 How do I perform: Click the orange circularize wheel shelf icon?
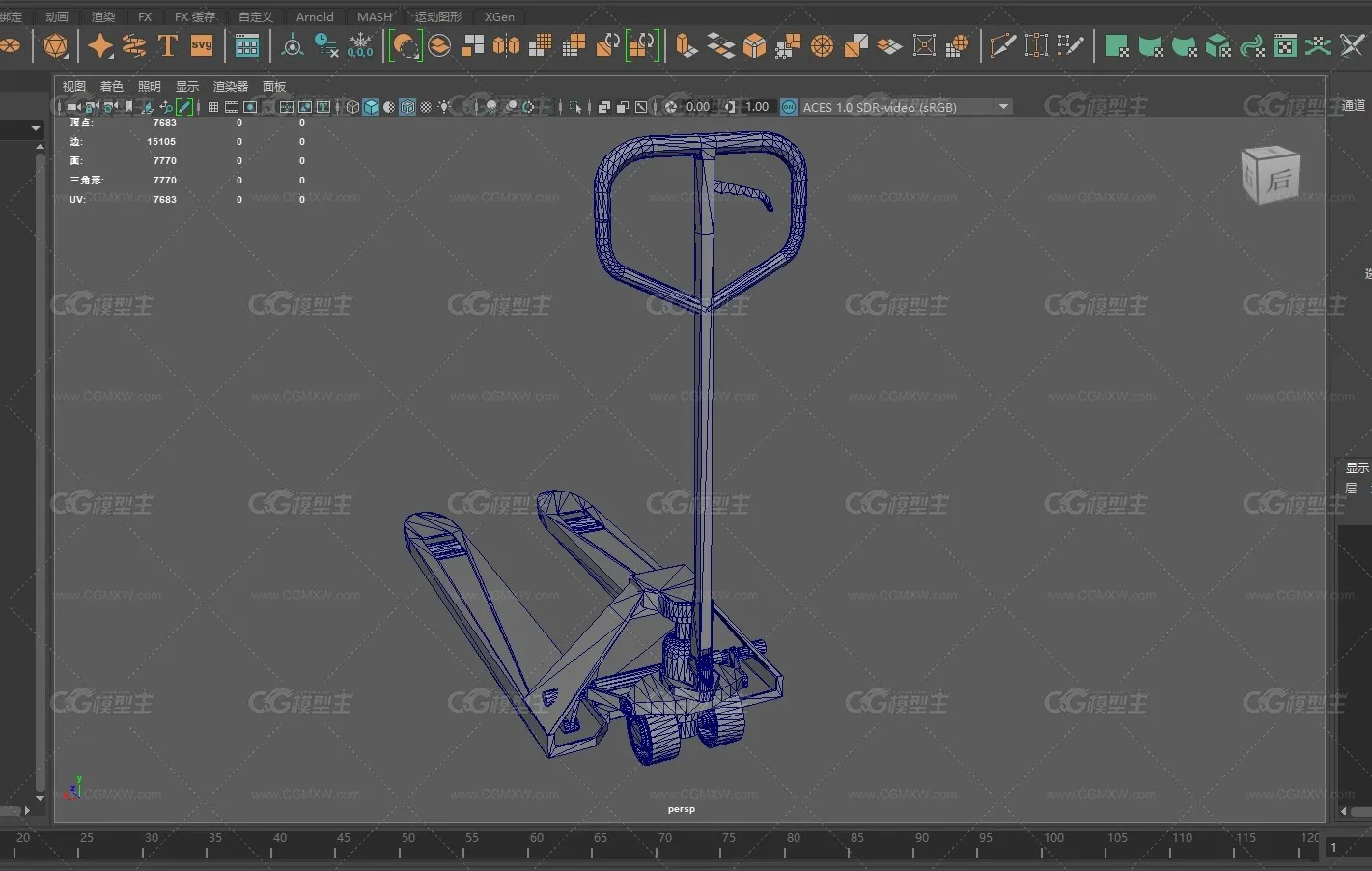823,45
